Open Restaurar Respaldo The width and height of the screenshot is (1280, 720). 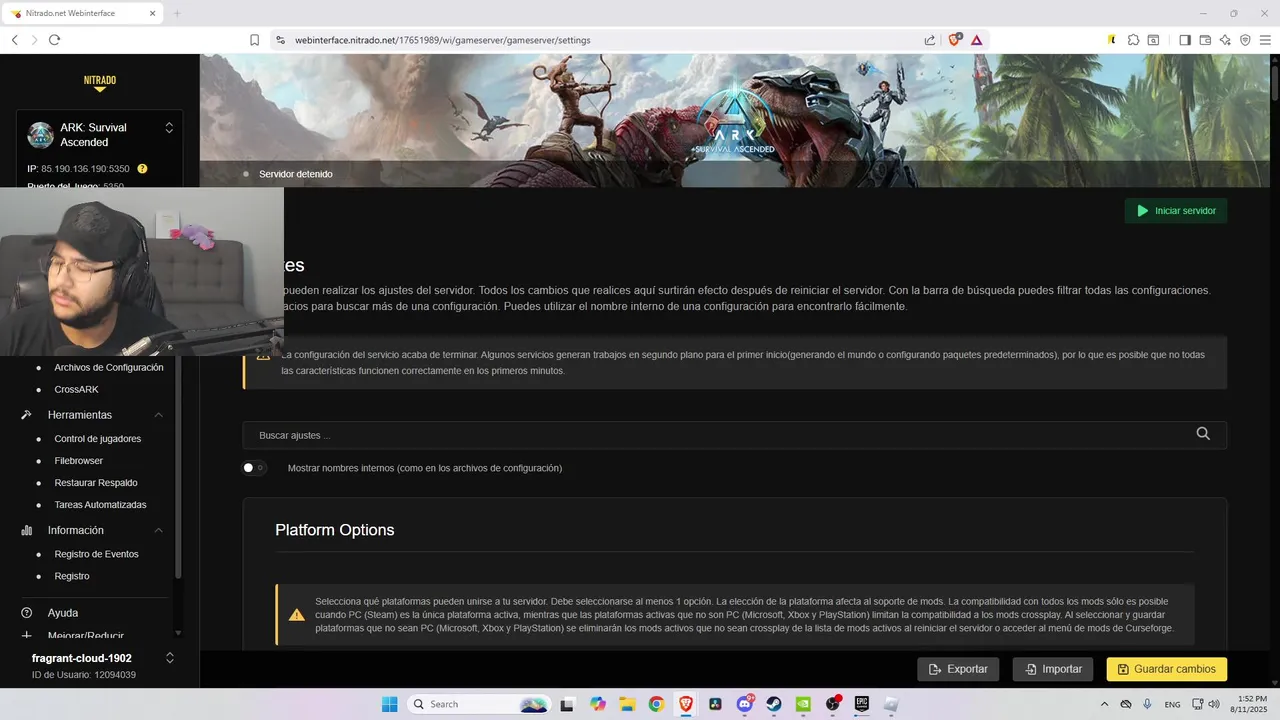click(96, 483)
